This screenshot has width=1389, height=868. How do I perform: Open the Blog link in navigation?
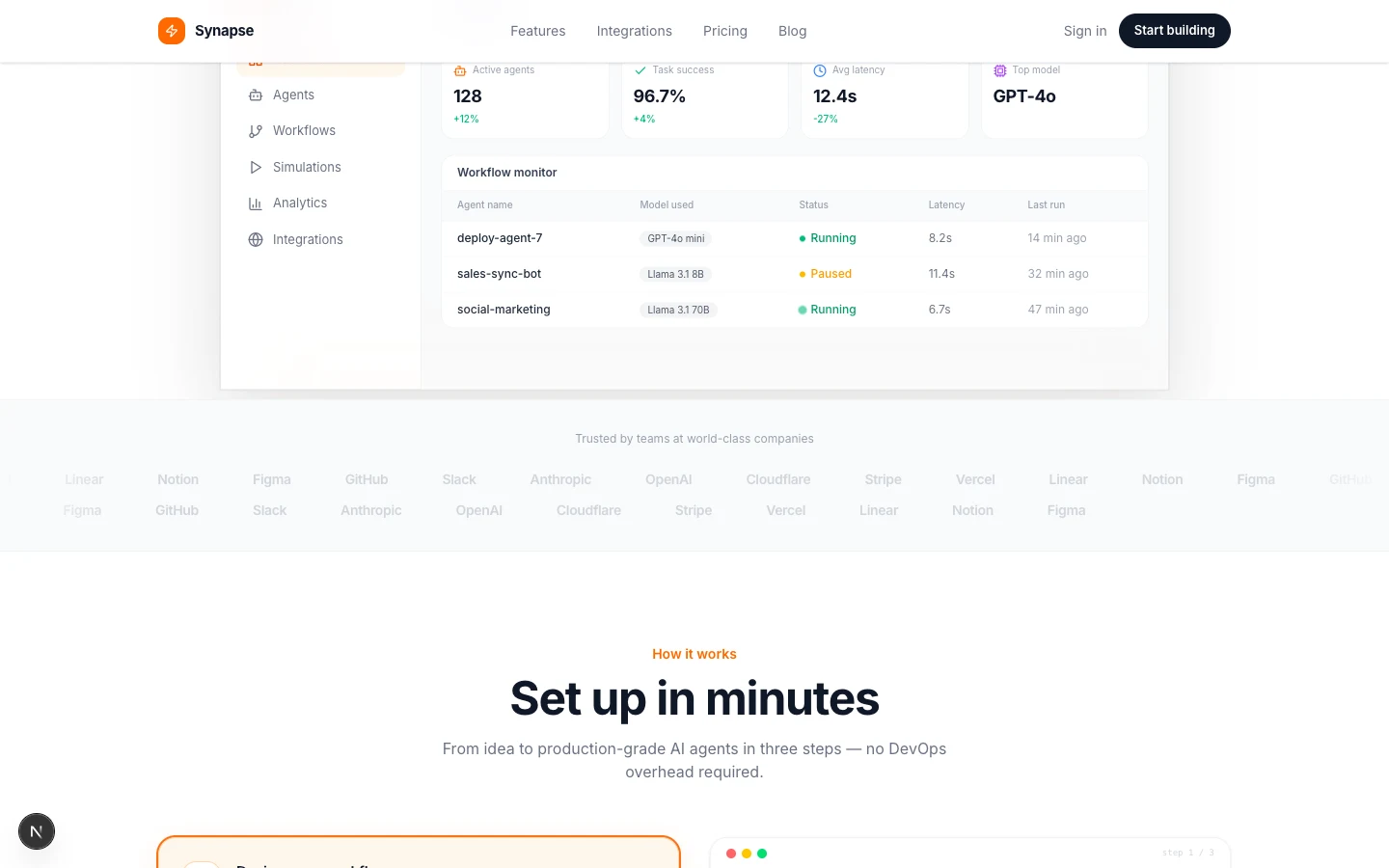(x=793, y=31)
